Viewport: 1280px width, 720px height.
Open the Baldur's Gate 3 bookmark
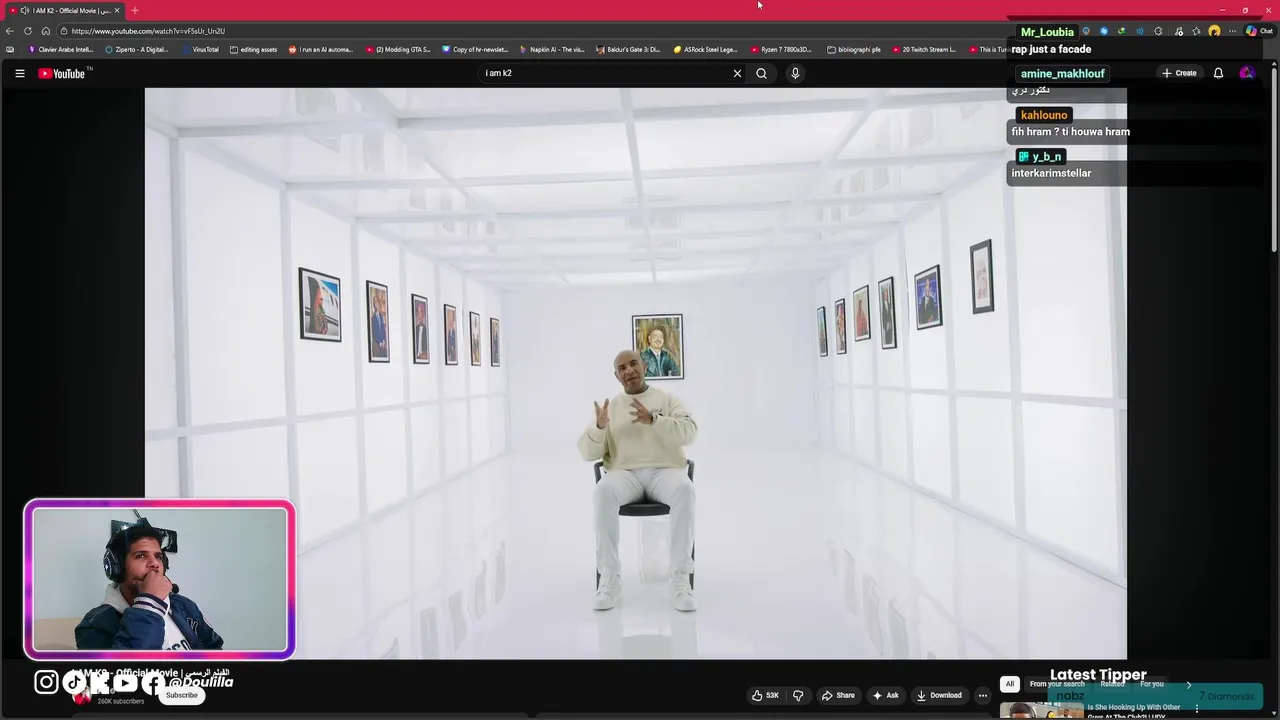pyautogui.click(x=628, y=49)
